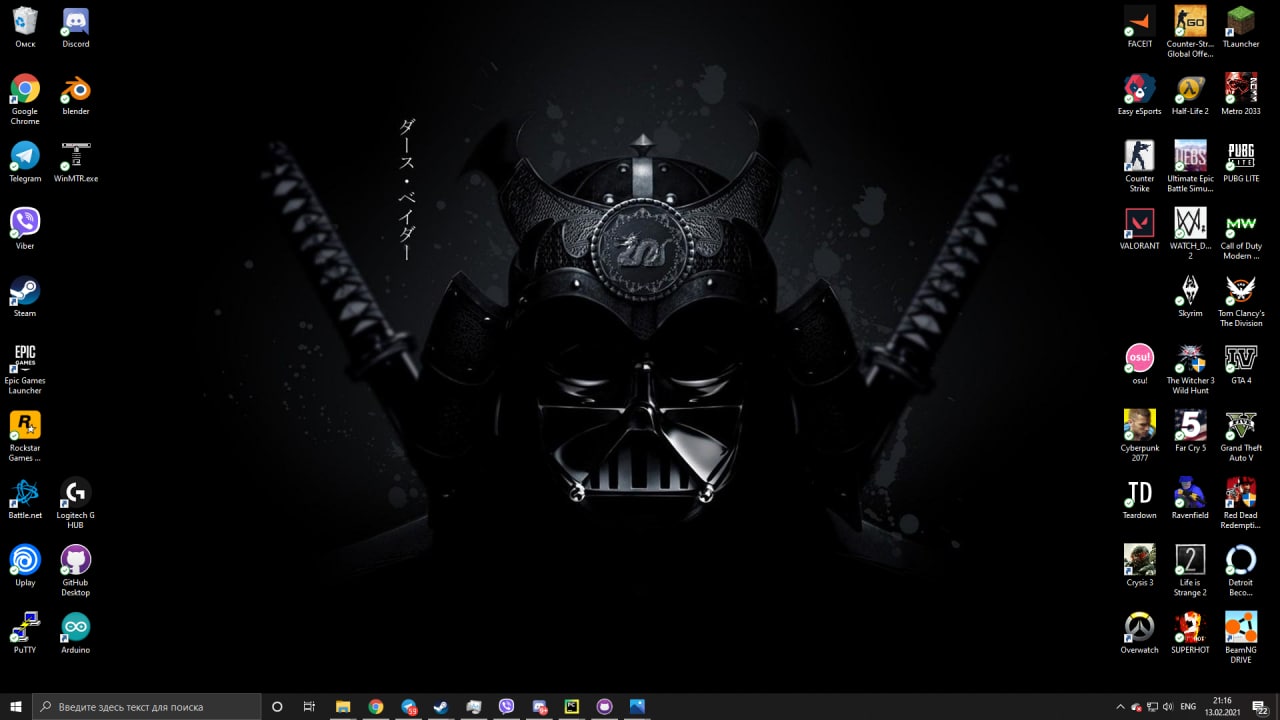This screenshot has height=720, width=1280.
Task: Launch Discord from the desktop shortcut
Action: click(76, 27)
